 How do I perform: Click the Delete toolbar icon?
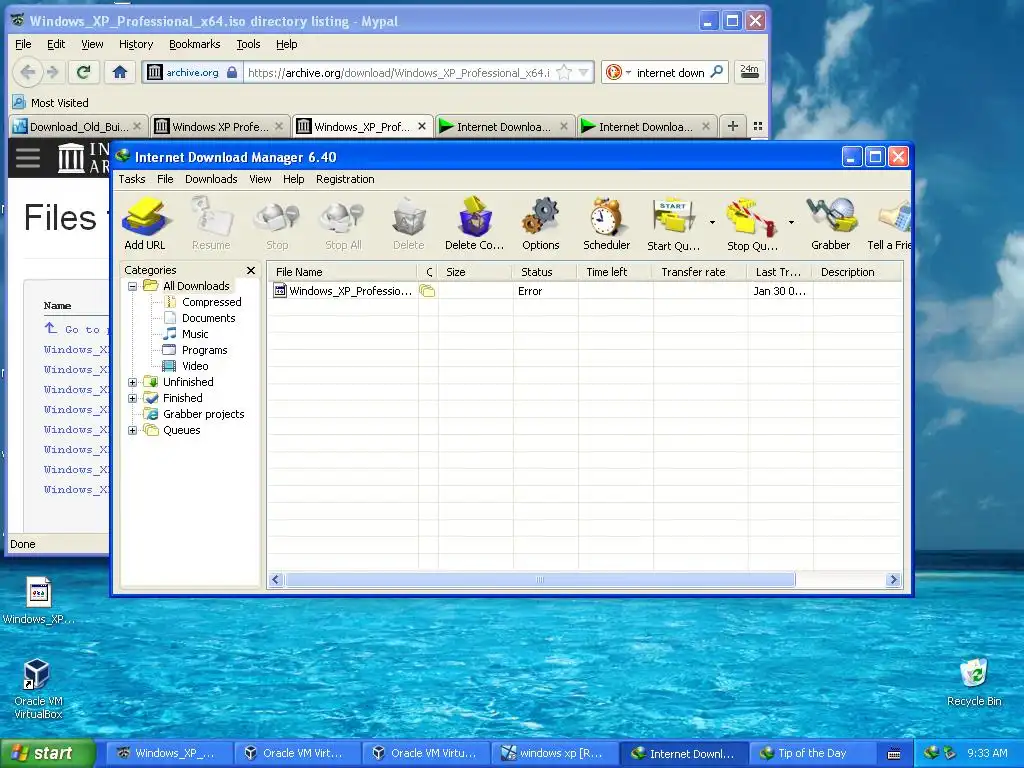409,225
